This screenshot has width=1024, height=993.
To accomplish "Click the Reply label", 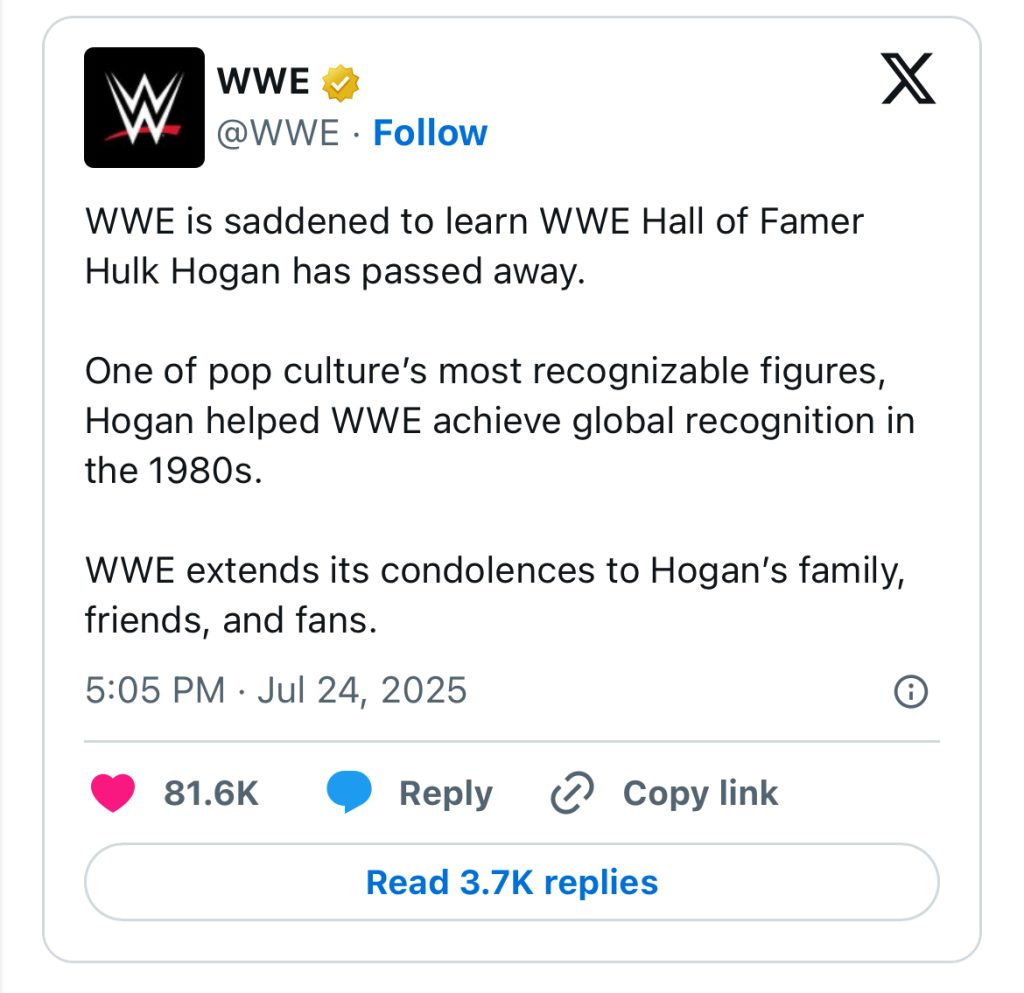I will point(445,793).
